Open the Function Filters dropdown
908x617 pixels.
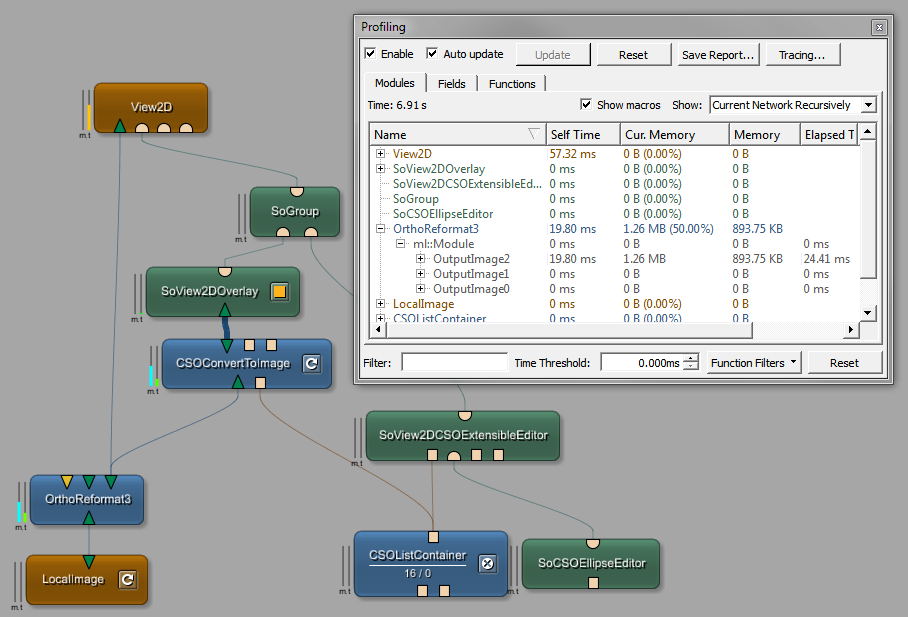click(754, 363)
